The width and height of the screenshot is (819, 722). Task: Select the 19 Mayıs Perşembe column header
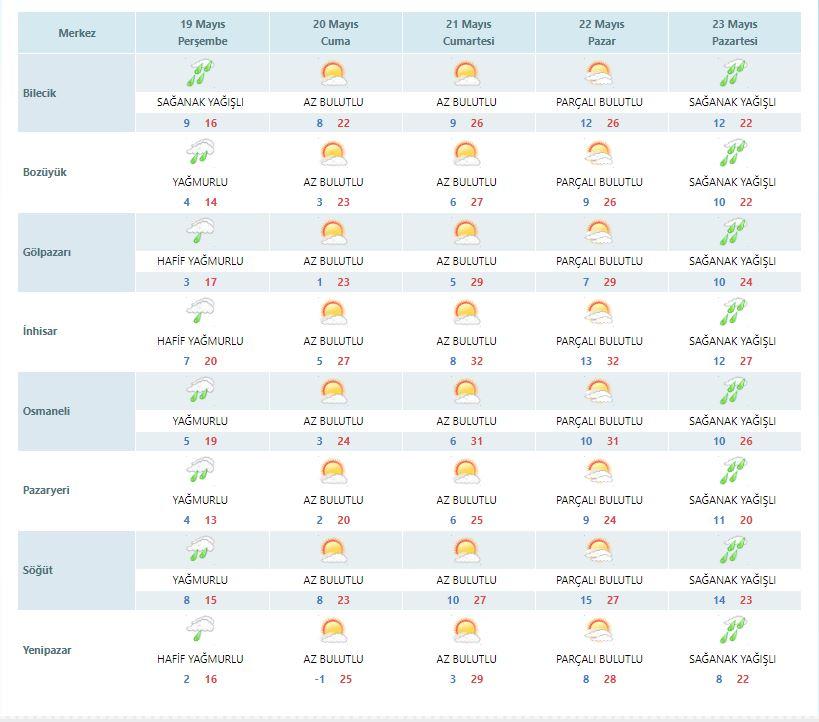[203, 32]
